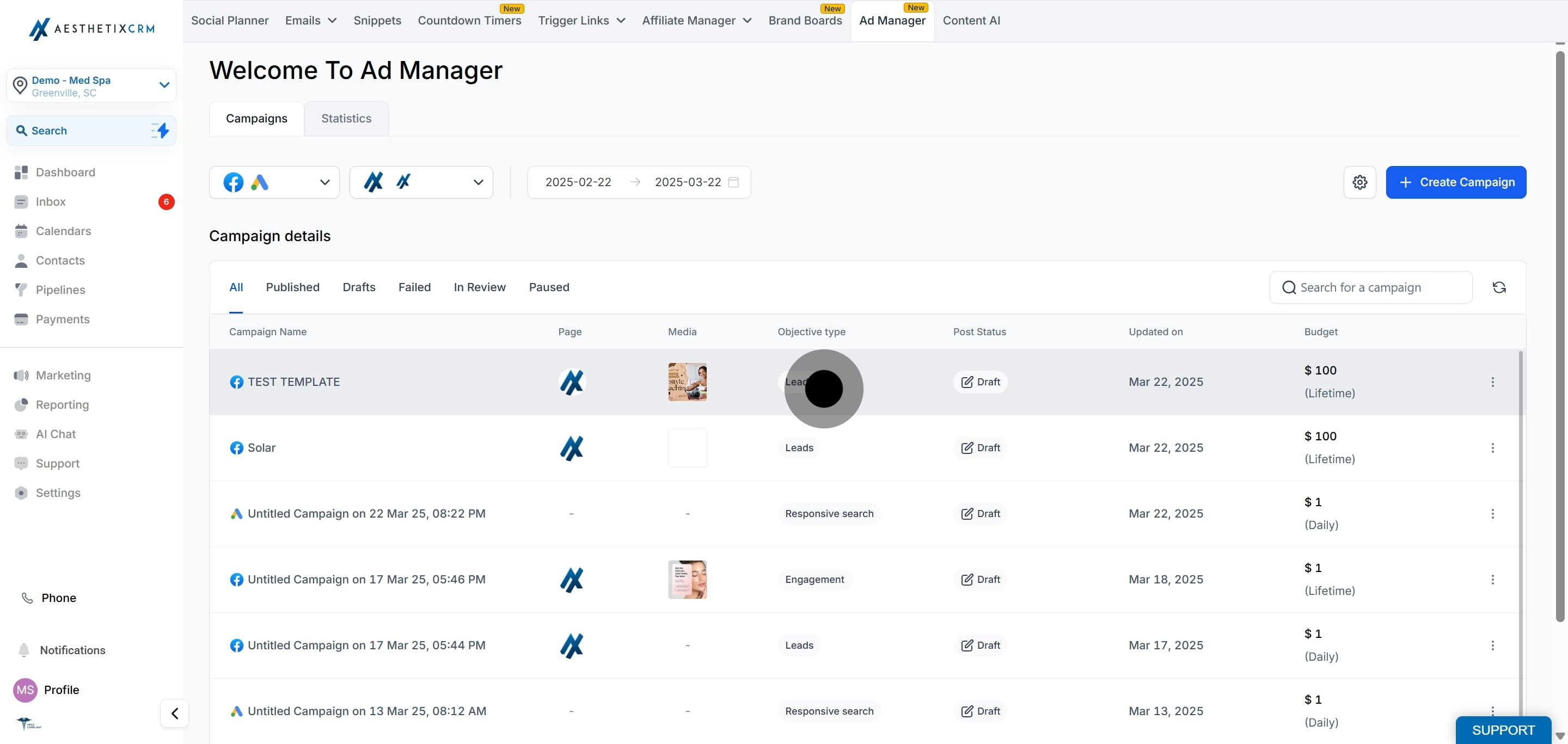
Task: Refresh the campaign list
Action: coord(1499,287)
